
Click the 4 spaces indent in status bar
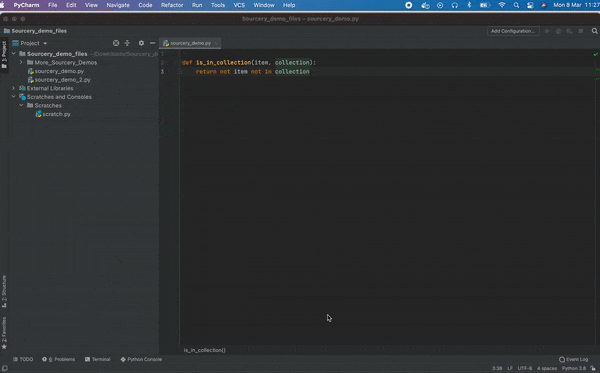pyautogui.click(x=547, y=368)
